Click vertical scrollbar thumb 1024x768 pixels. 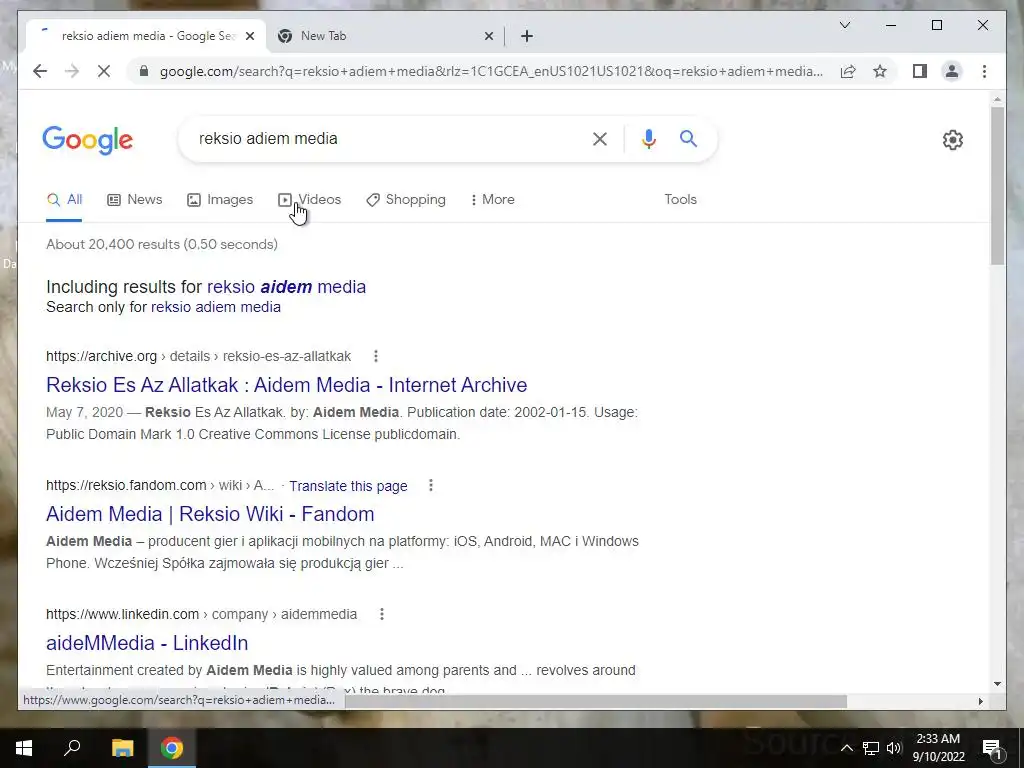pyautogui.click(x=997, y=185)
